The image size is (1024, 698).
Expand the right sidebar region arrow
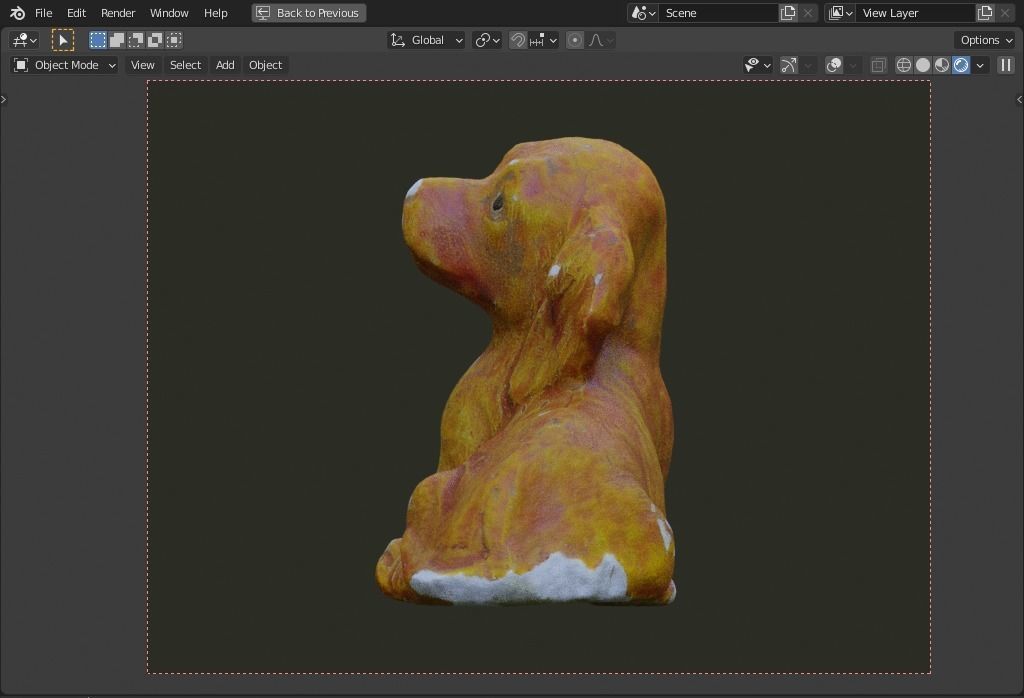(1019, 100)
